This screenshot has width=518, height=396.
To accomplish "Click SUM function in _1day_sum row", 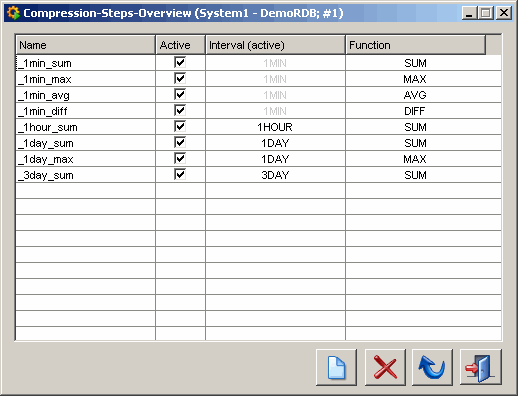I will pos(415,143).
